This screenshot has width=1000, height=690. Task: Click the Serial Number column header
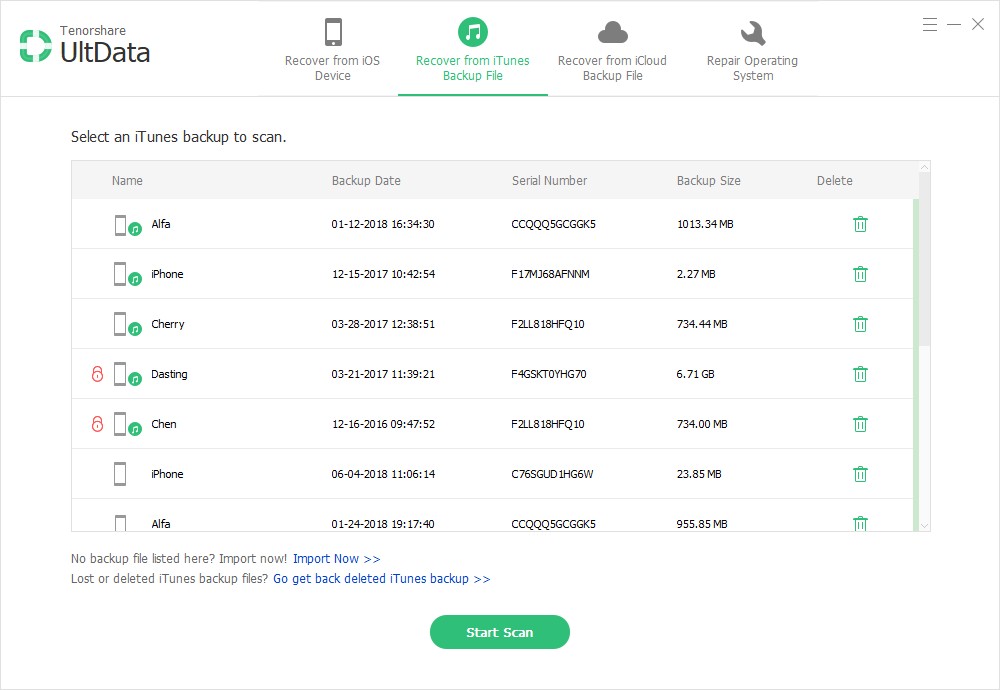pyautogui.click(x=549, y=180)
